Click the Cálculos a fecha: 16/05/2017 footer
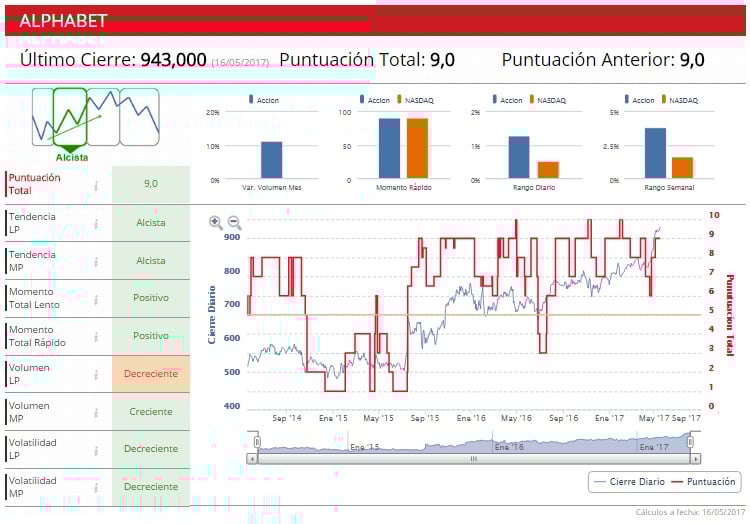Viewport: 750px width, 524px height. point(690,512)
